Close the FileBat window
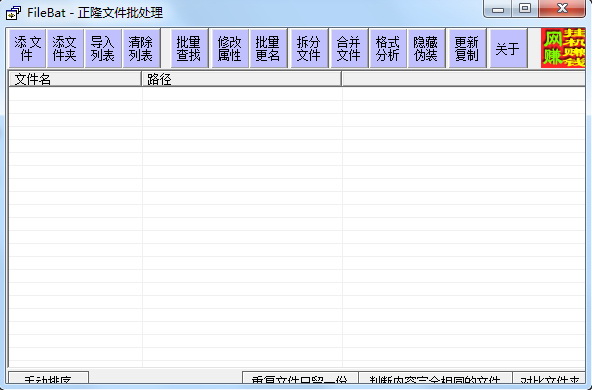 tap(562, 9)
